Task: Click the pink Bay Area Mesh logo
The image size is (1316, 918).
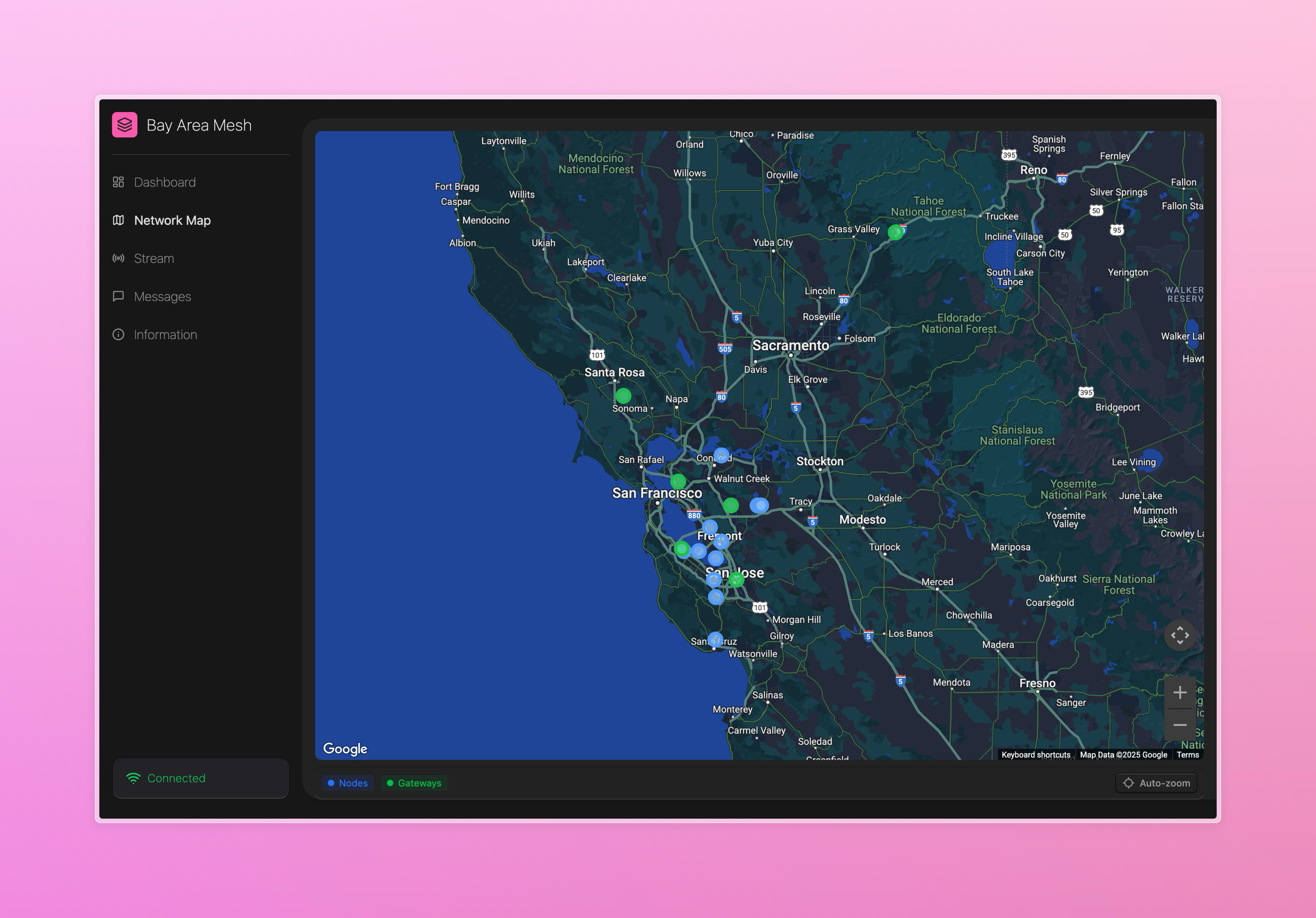Action: pyautogui.click(x=125, y=125)
